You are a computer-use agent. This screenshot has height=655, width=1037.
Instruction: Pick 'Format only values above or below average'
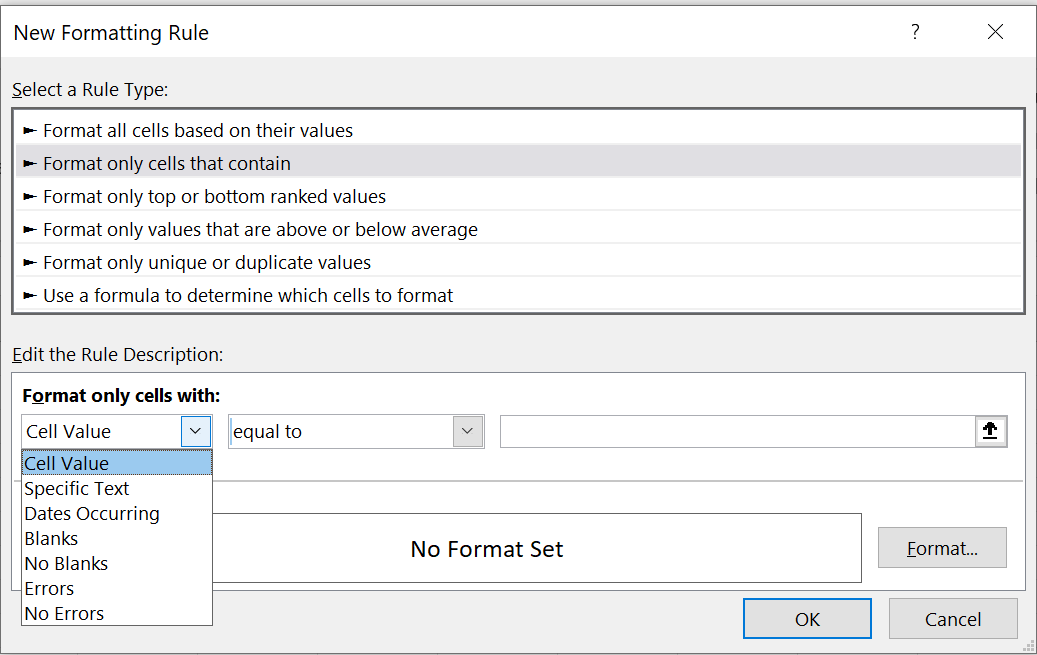click(260, 229)
